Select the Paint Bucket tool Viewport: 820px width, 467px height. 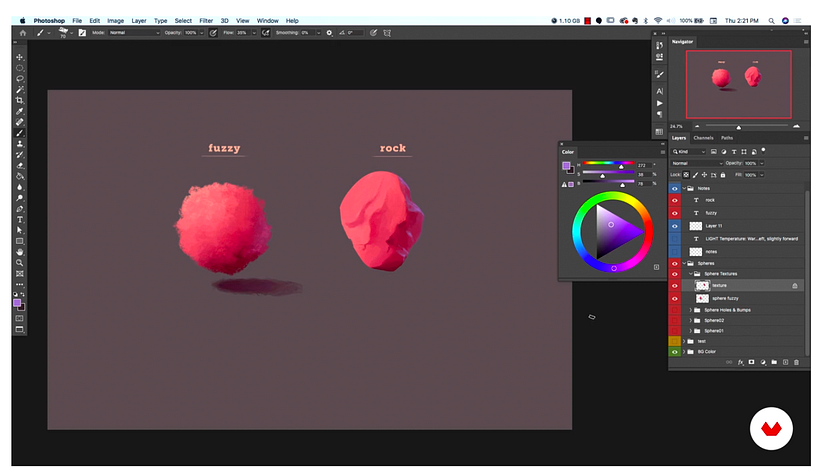tap(19, 176)
